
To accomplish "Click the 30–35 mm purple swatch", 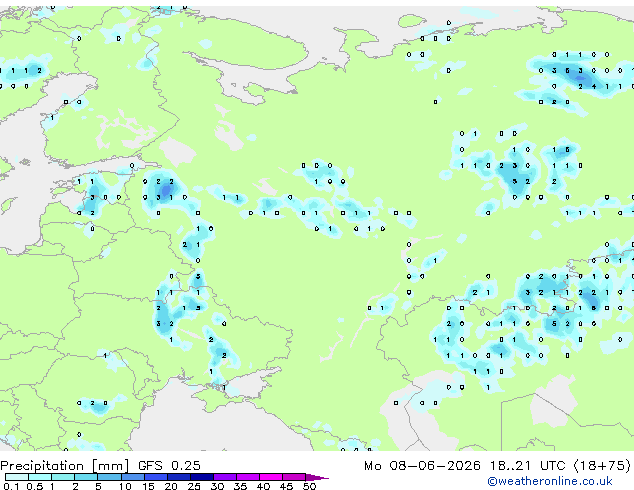I will tap(225, 477).
